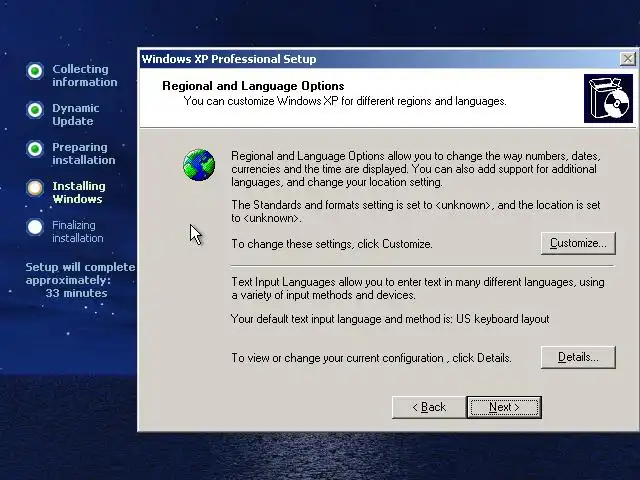Go to the Next setup page
Viewport: 640px width, 480px height.
pyautogui.click(x=504, y=407)
